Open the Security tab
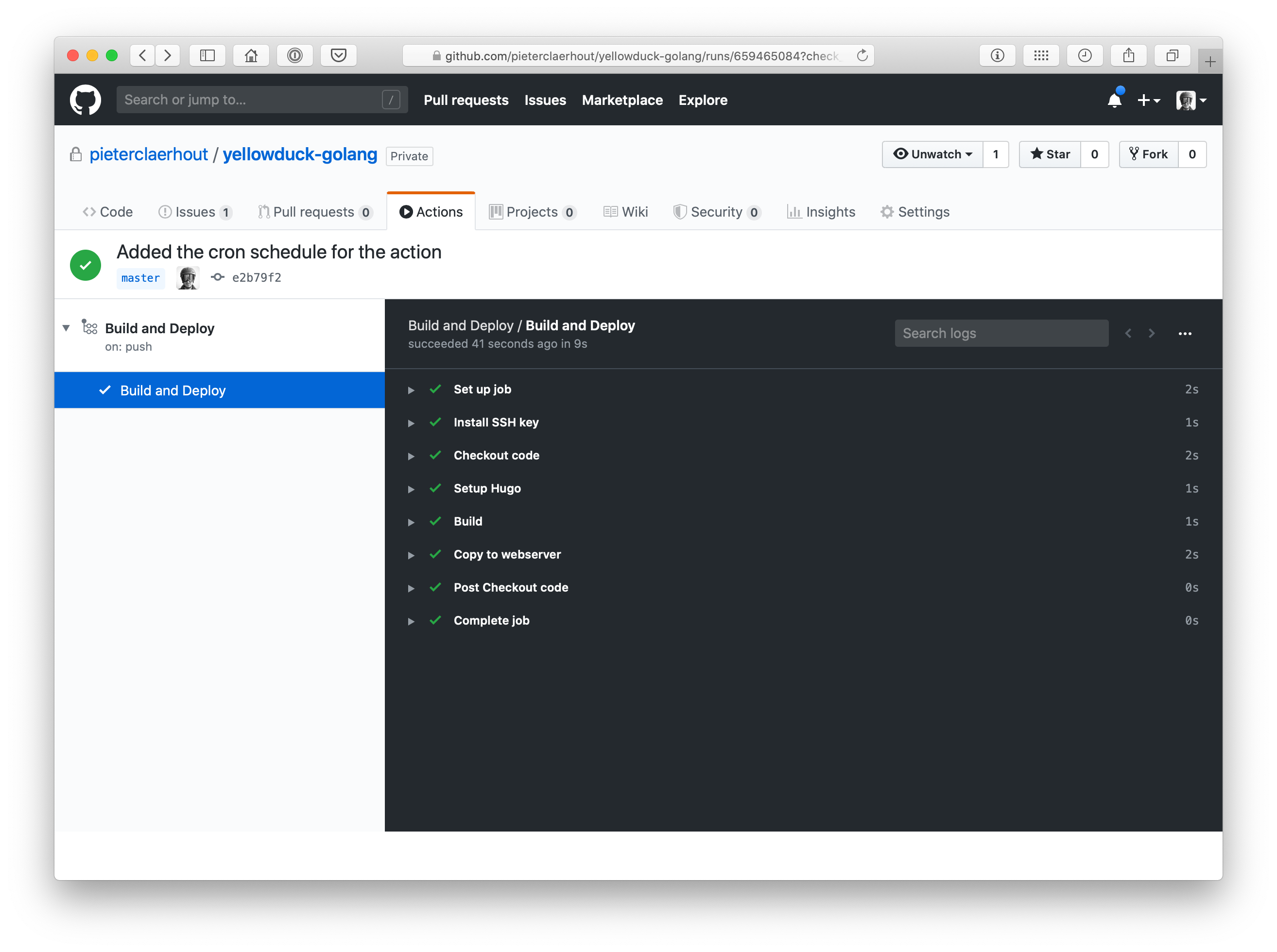This screenshot has width=1277, height=952. [717, 211]
